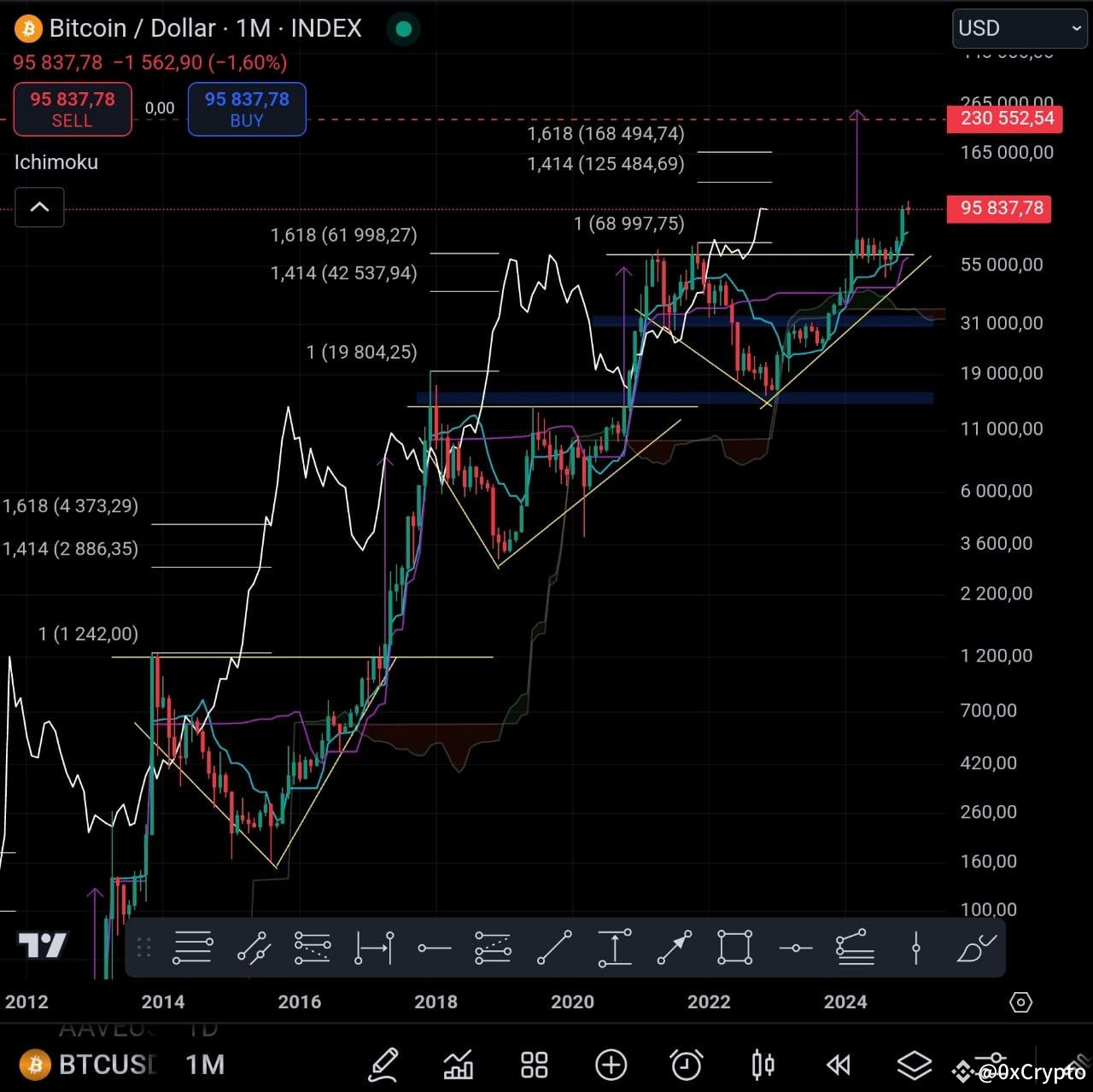This screenshot has height=1092, width=1093.
Task: Change chart type via candlestick icon
Action: [763, 1065]
